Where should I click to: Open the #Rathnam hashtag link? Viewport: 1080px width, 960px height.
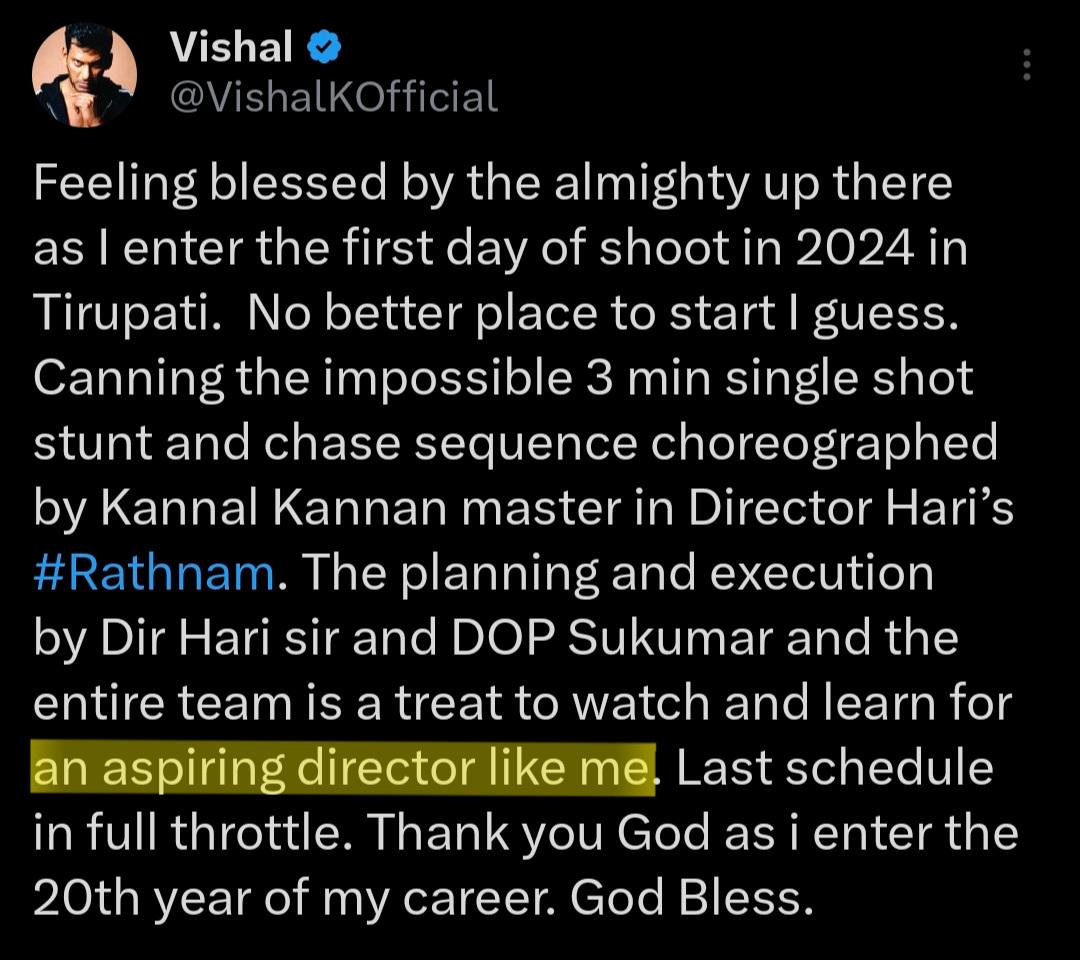[x=154, y=574]
